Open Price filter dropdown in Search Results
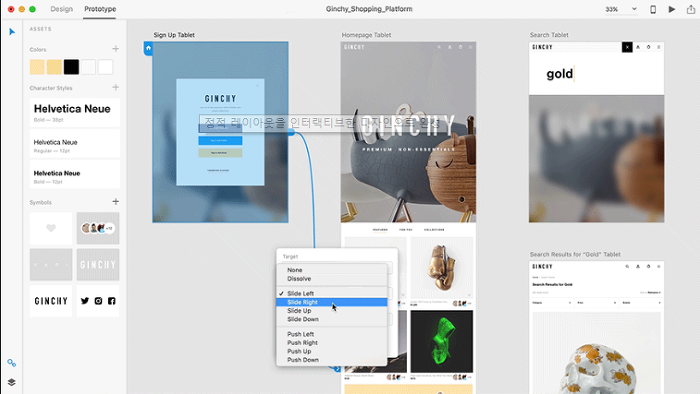Image resolution: width=700 pixels, height=394 pixels. 597,303
